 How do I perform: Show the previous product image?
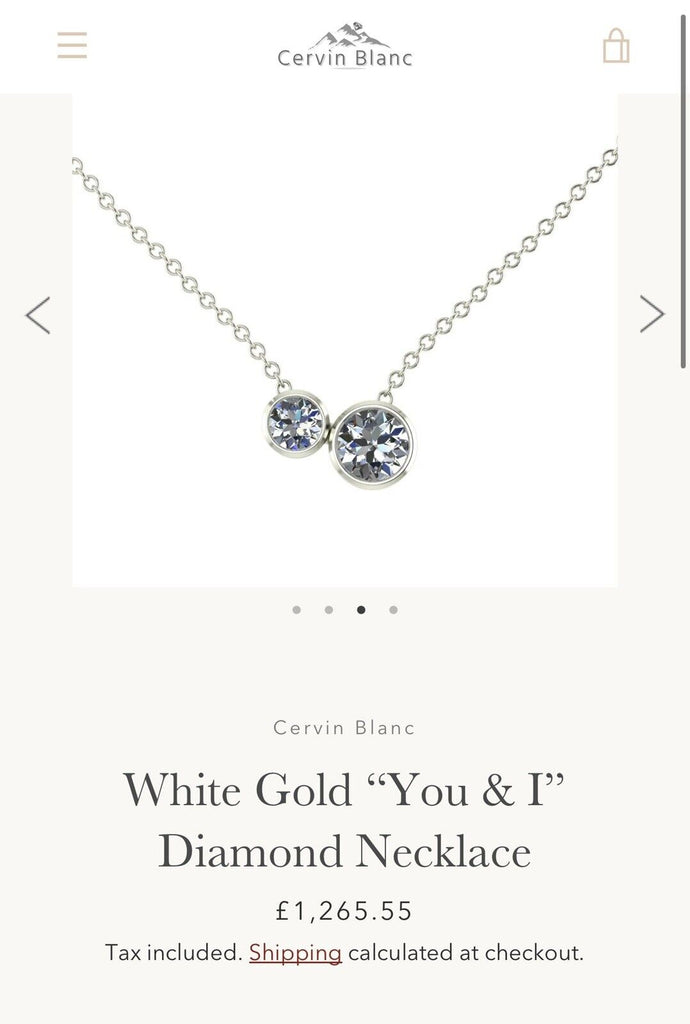[x=38, y=315]
